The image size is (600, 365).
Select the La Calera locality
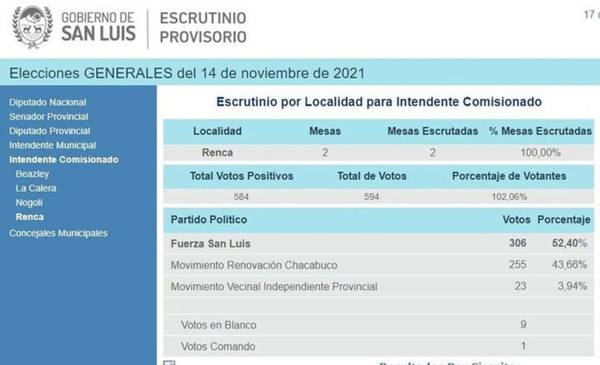(x=36, y=188)
